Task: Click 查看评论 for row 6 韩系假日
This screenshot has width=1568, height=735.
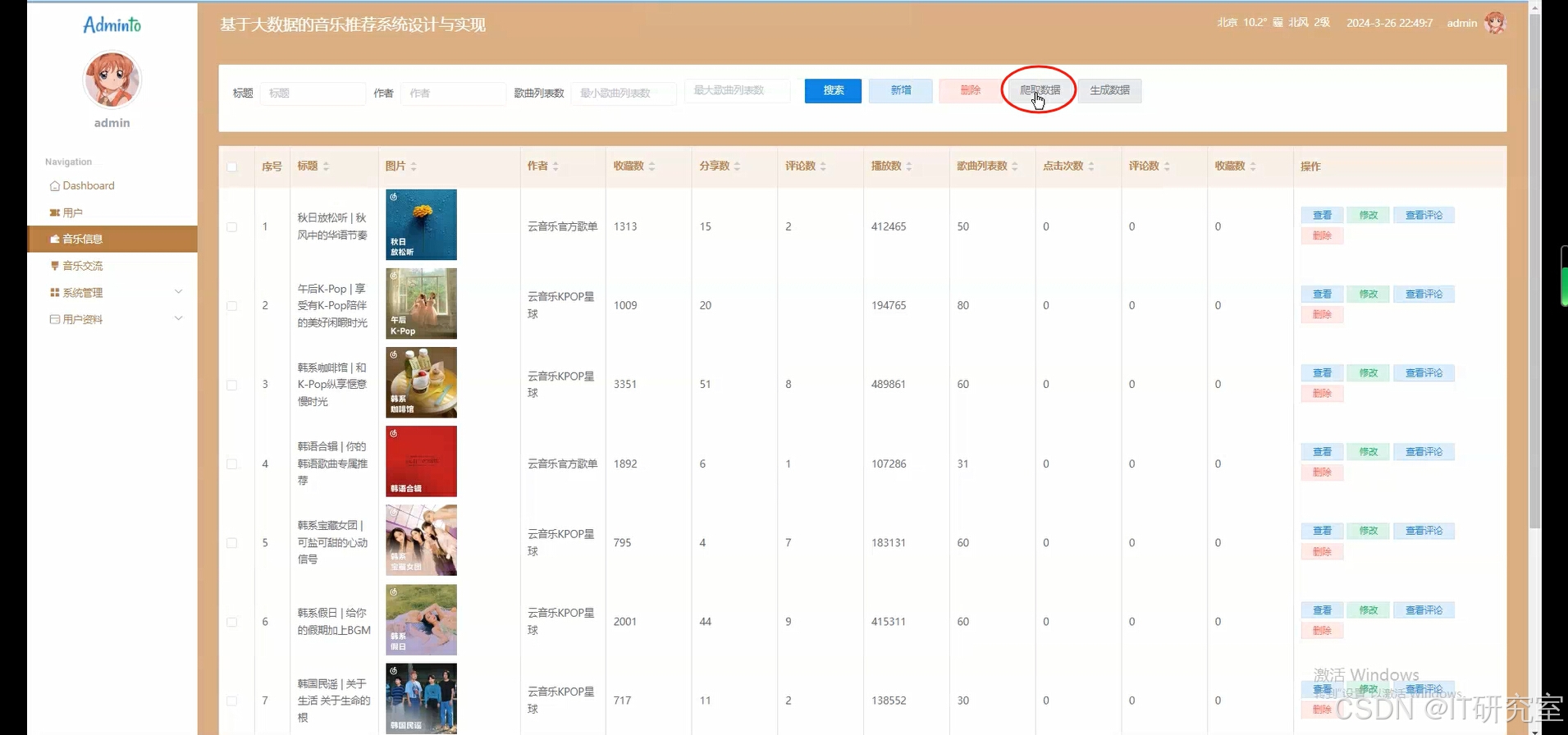Action: tap(1424, 610)
